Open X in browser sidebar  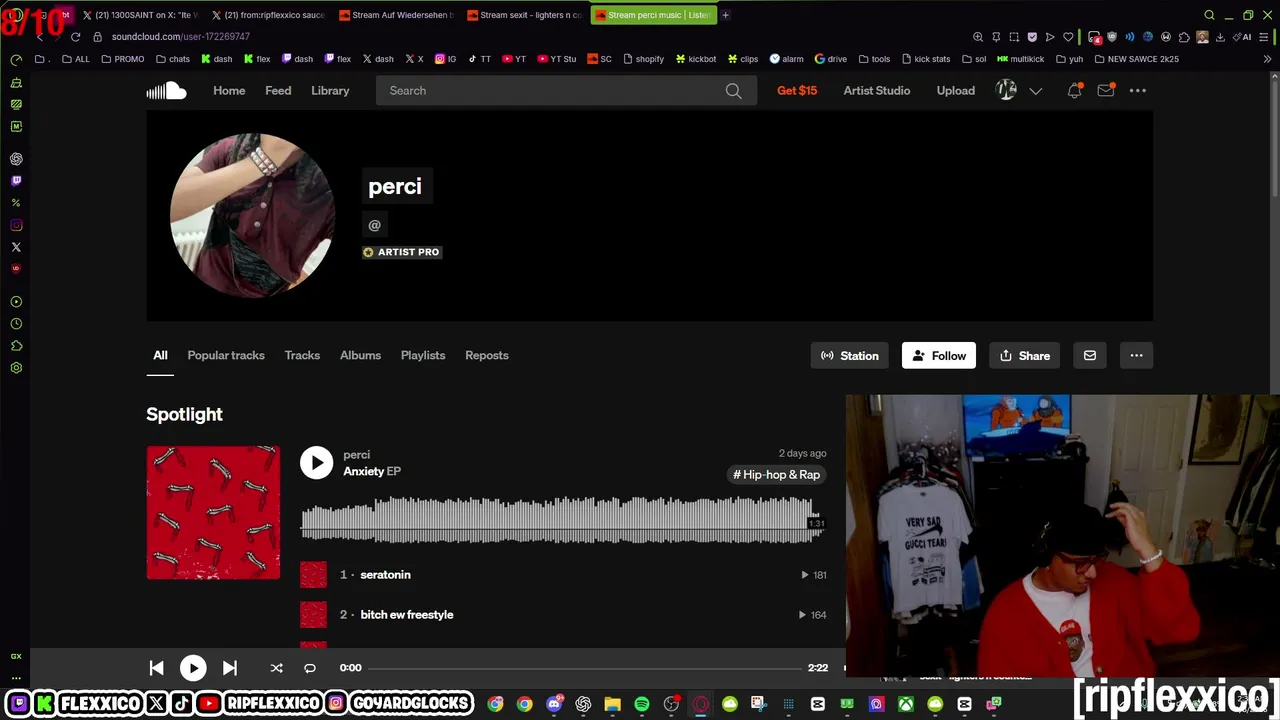[16, 247]
